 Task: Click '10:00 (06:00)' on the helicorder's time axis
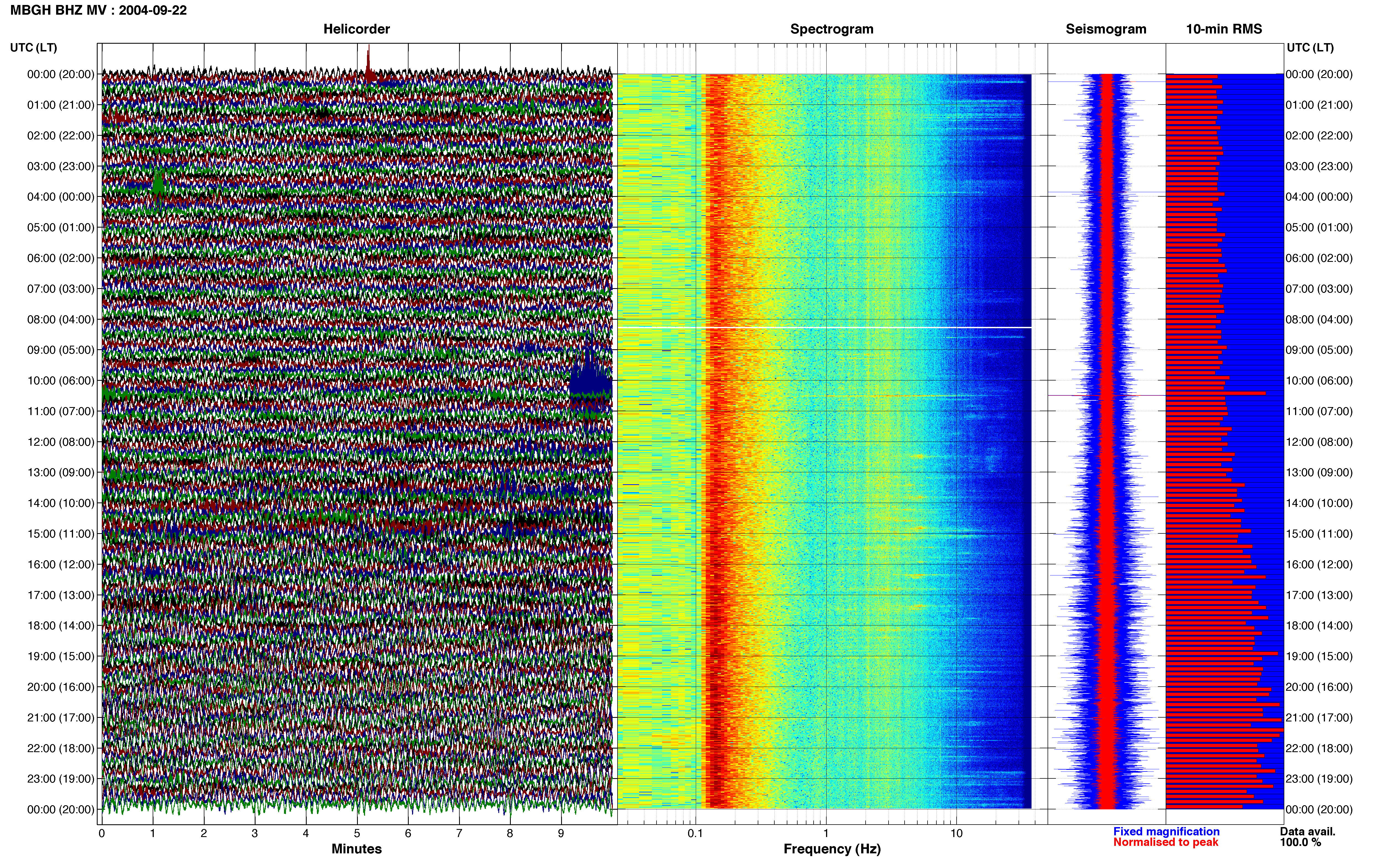(61, 380)
